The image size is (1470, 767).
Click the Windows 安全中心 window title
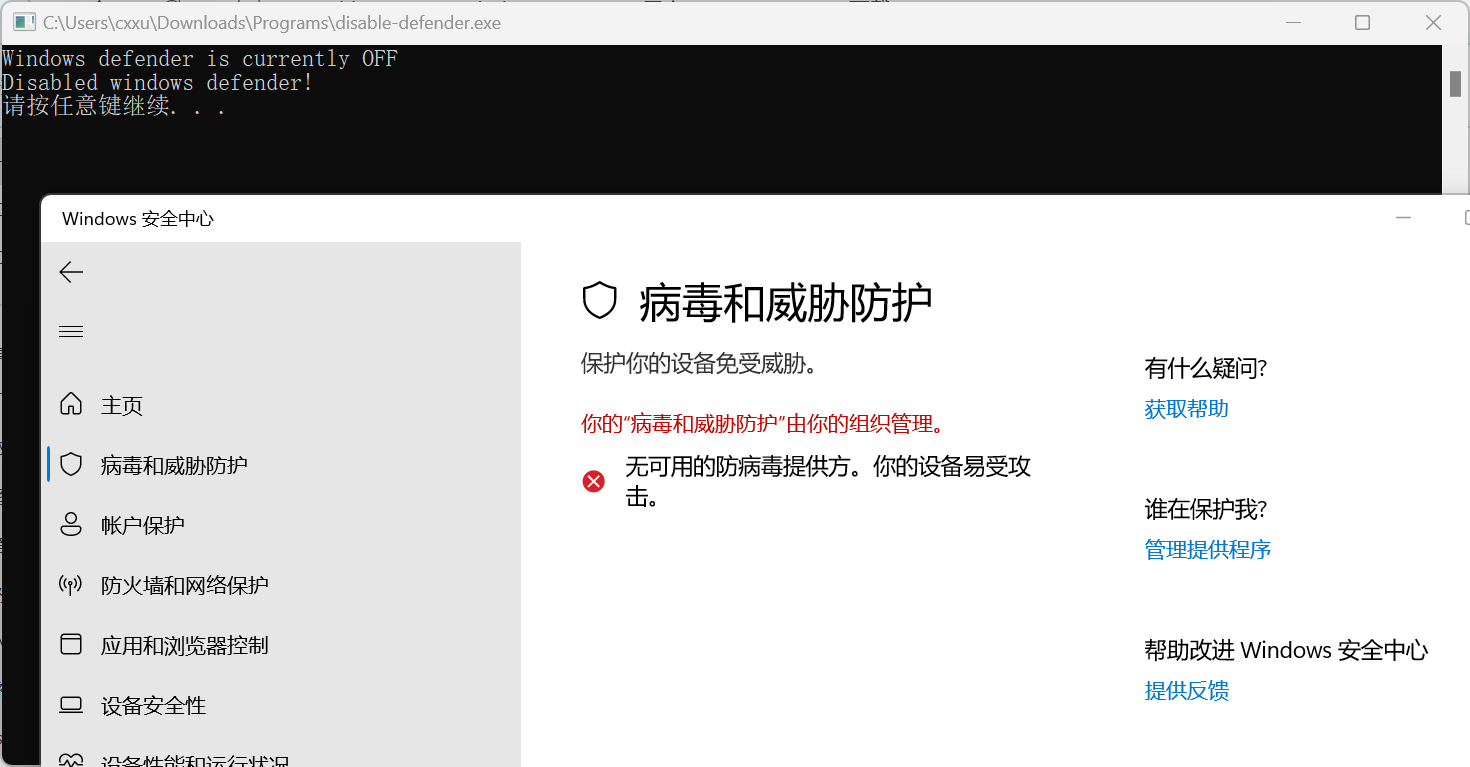(138, 219)
